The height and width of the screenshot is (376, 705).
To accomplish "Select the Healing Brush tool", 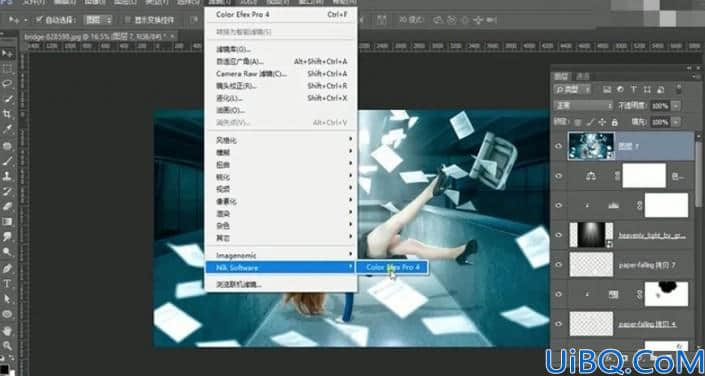I will click(7, 145).
